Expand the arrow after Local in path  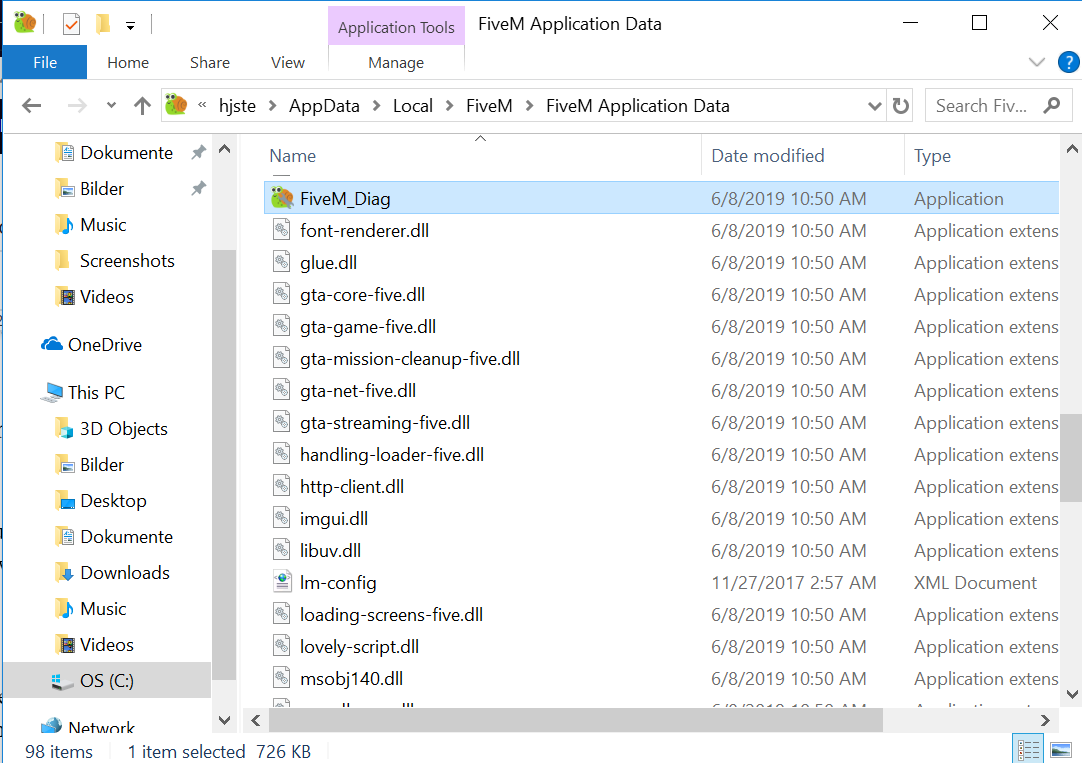(x=449, y=106)
